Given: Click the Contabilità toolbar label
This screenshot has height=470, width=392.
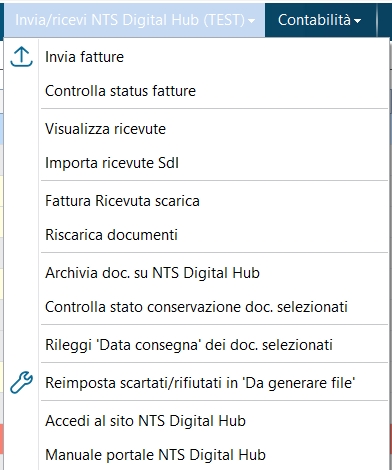Looking at the screenshot, I should (314, 20).
